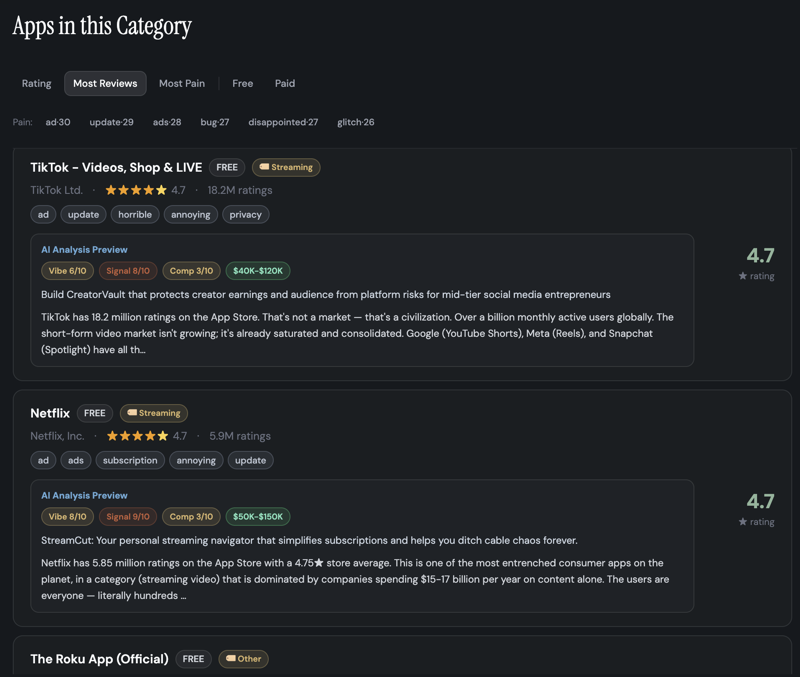Click the Vibe 6/10 badge in TikTok's analysis

coord(68,270)
